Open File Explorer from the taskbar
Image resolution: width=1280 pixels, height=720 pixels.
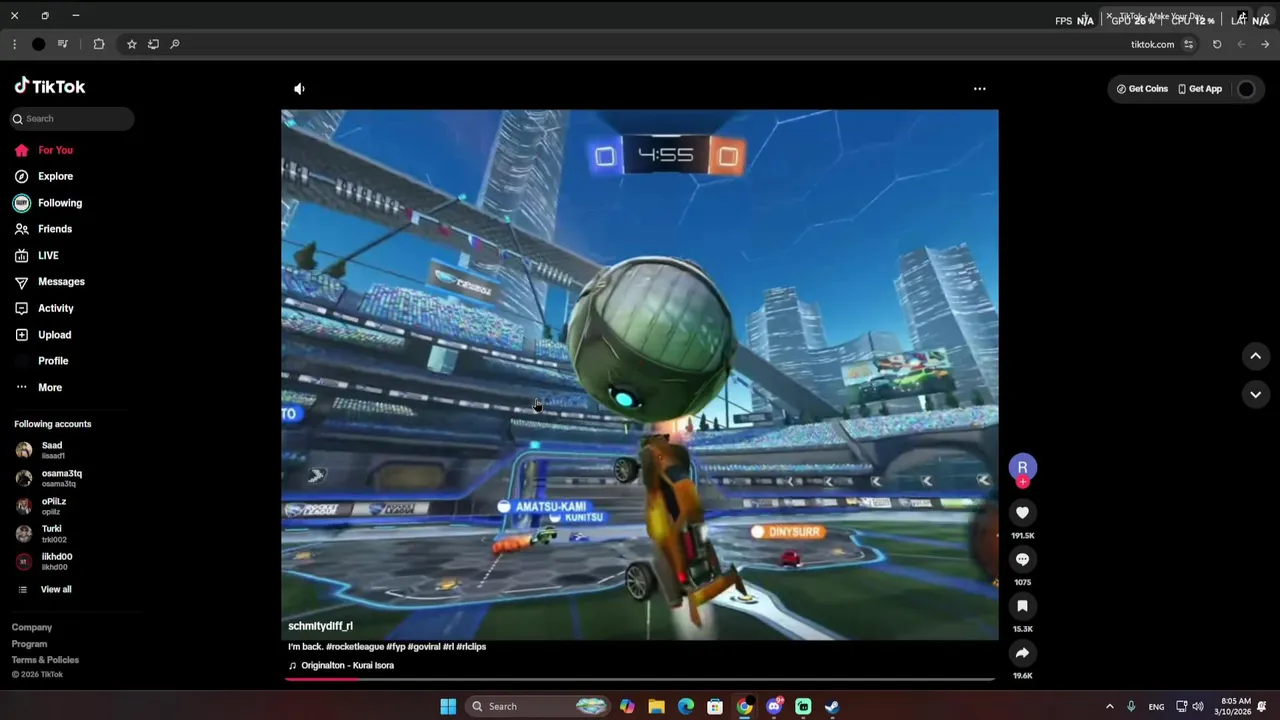pyautogui.click(x=656, y=707)
